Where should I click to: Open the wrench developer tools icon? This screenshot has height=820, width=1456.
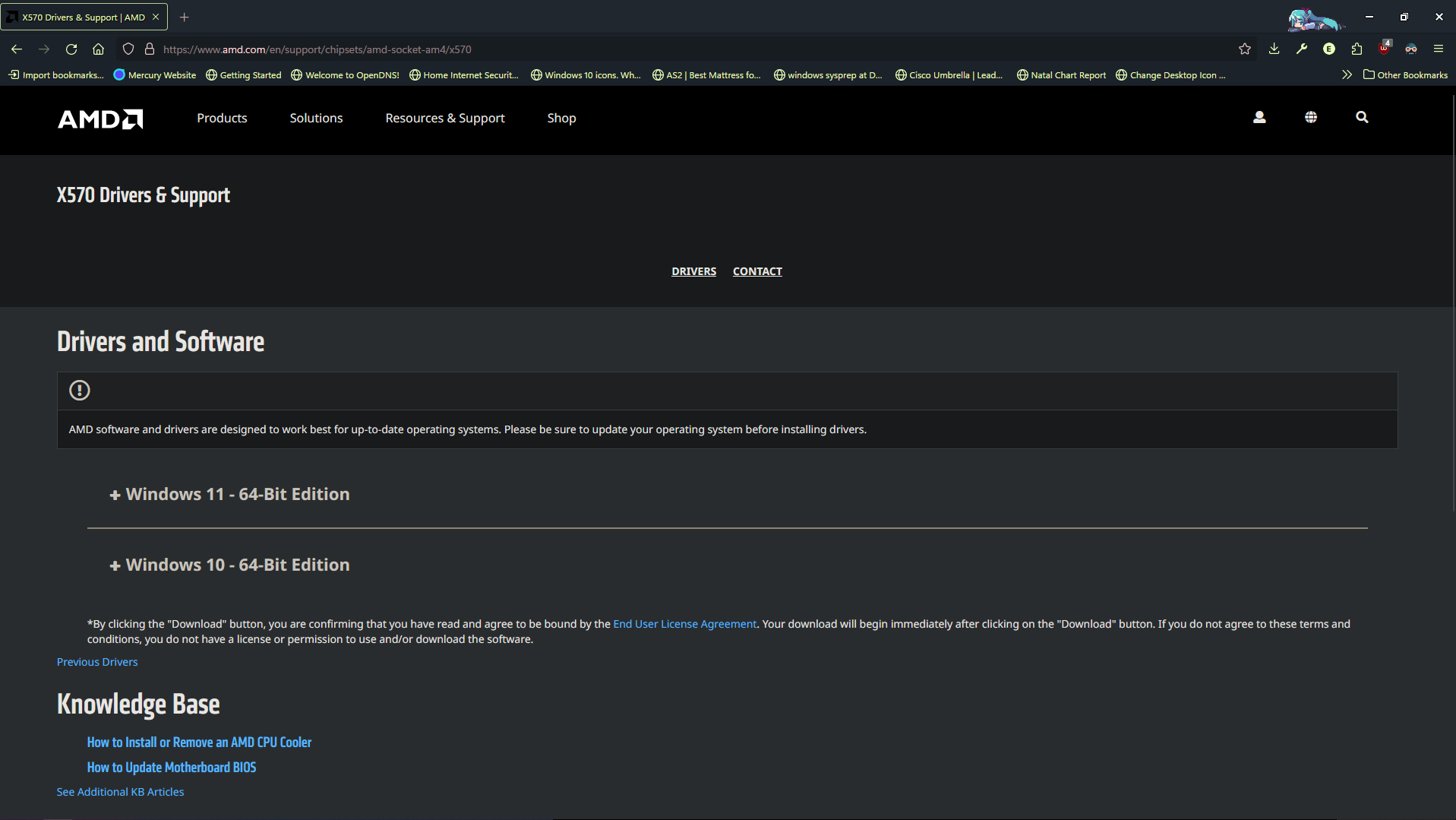pos(1302,49)
